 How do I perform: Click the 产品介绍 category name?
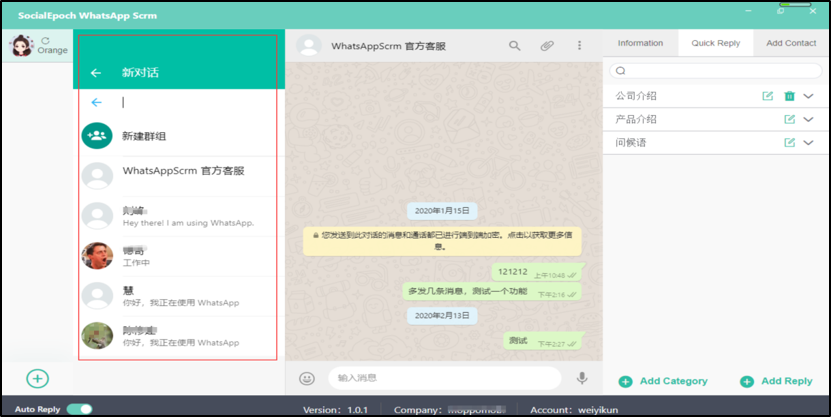click(x=636, y=119)
